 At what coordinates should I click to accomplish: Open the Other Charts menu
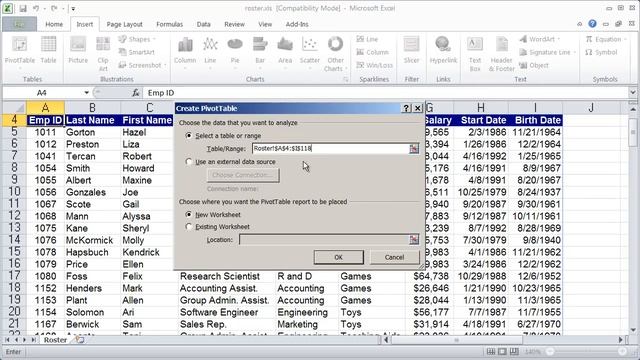coord(335,54)
